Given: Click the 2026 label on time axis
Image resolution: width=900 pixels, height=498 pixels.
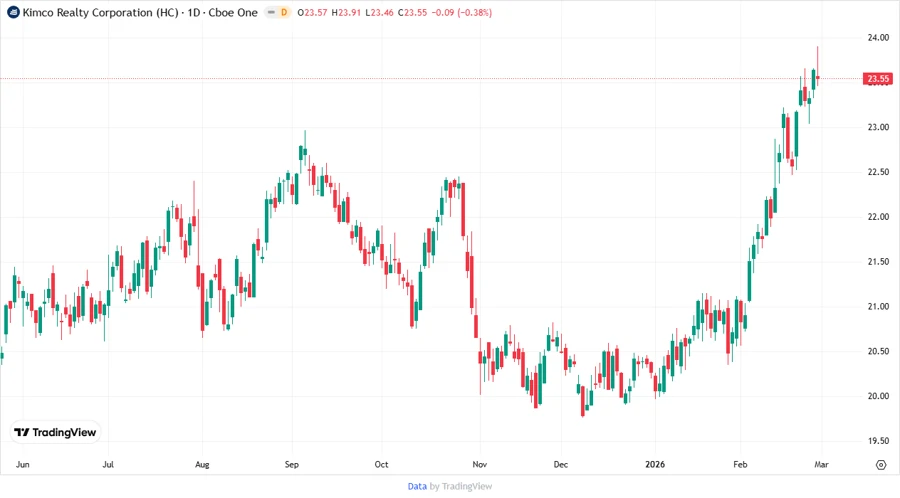Looking at the screenshot, I should (655, 465).
